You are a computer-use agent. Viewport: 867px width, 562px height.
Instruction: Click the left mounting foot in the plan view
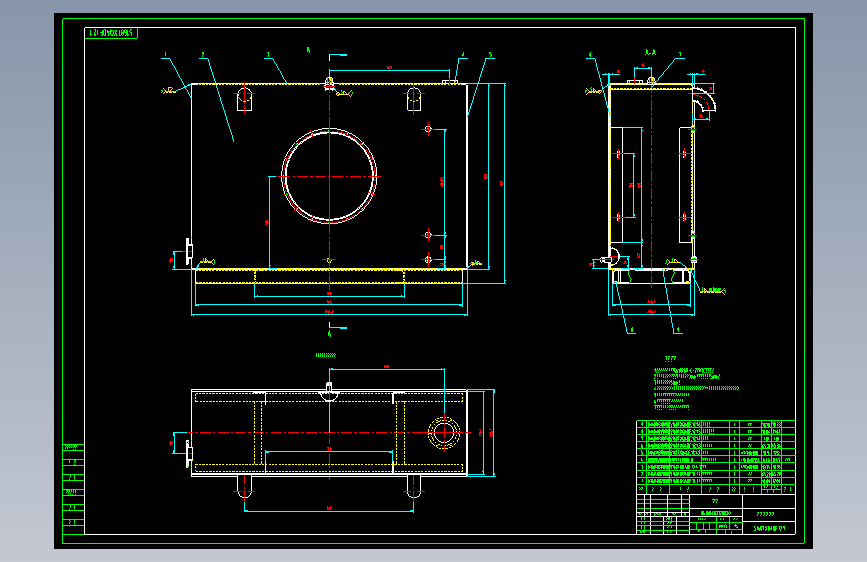tap(244, 487)
